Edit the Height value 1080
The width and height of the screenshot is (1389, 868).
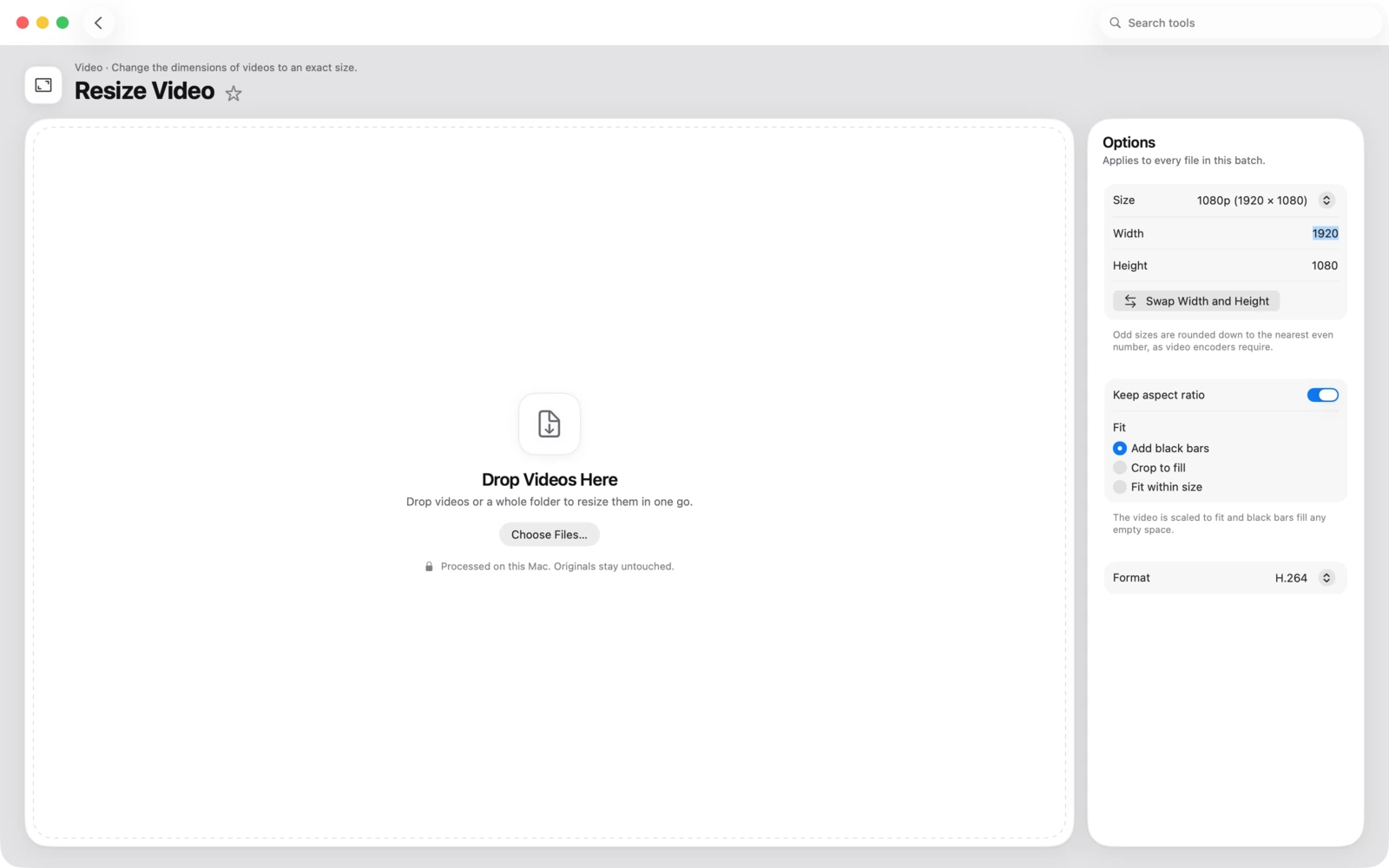click(x=1325, y=266)
